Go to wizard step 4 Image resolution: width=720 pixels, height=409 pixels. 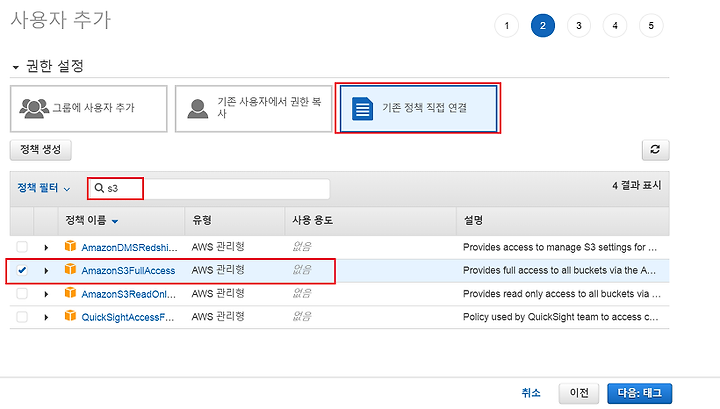click(x=615, y=25)
